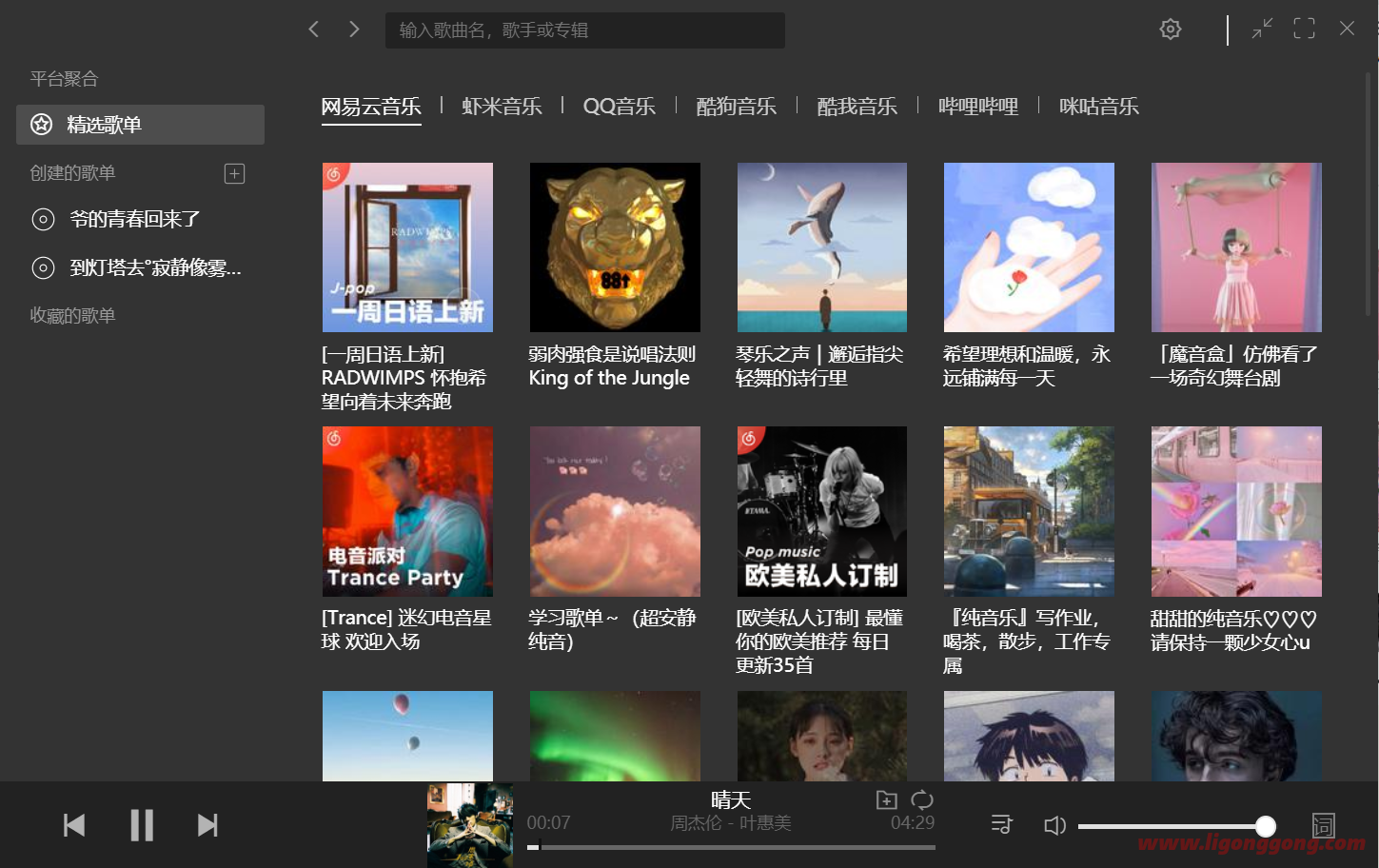Image resolution: width=1379 pixels, height=868 pixels.
Task: Open the anime boy playlist cover
Action: 1029,736
